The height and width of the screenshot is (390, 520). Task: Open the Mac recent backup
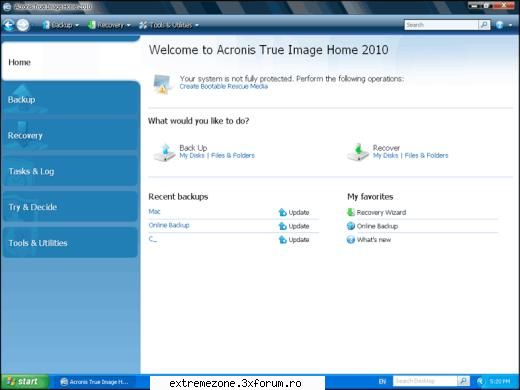click(154, 211)
